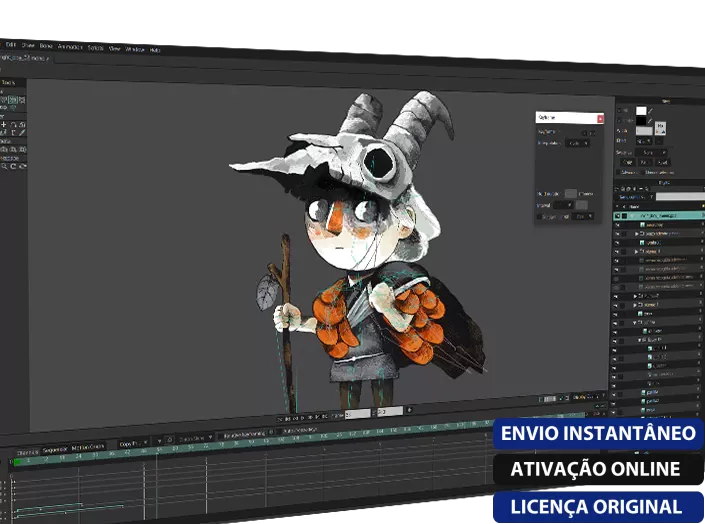
Task: Switch to the Channels timeline tab
Action: coord(27,451)
